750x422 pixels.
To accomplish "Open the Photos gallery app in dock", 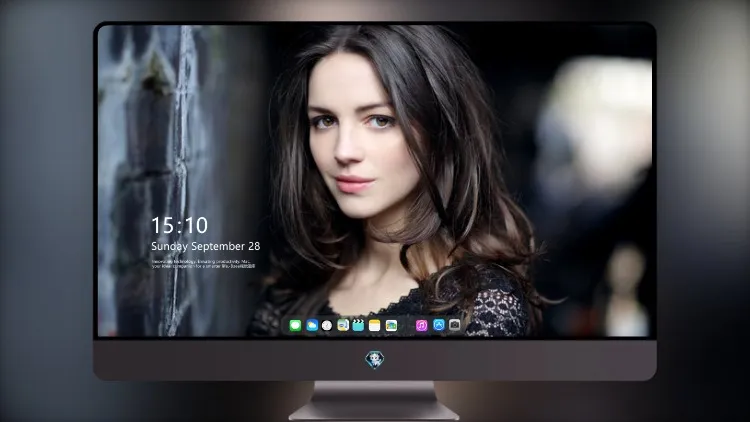I will click(x=391, y=326).
